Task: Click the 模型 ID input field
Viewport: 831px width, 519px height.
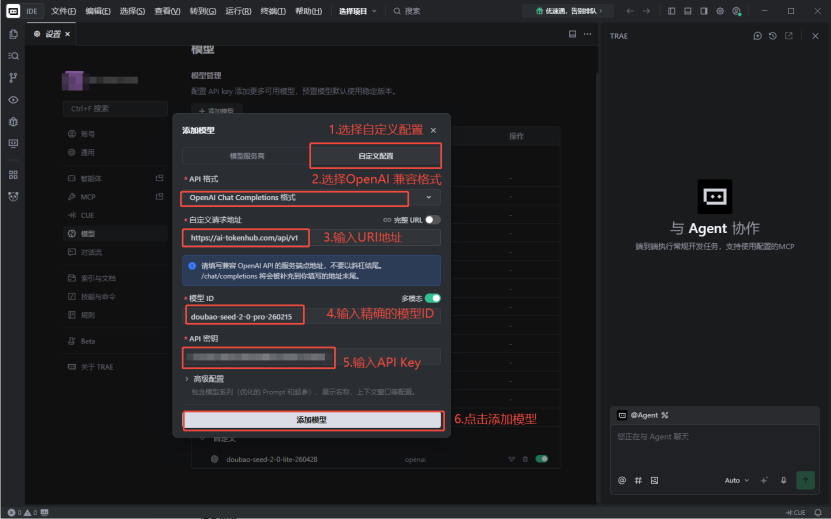Action: pos(312,316)
